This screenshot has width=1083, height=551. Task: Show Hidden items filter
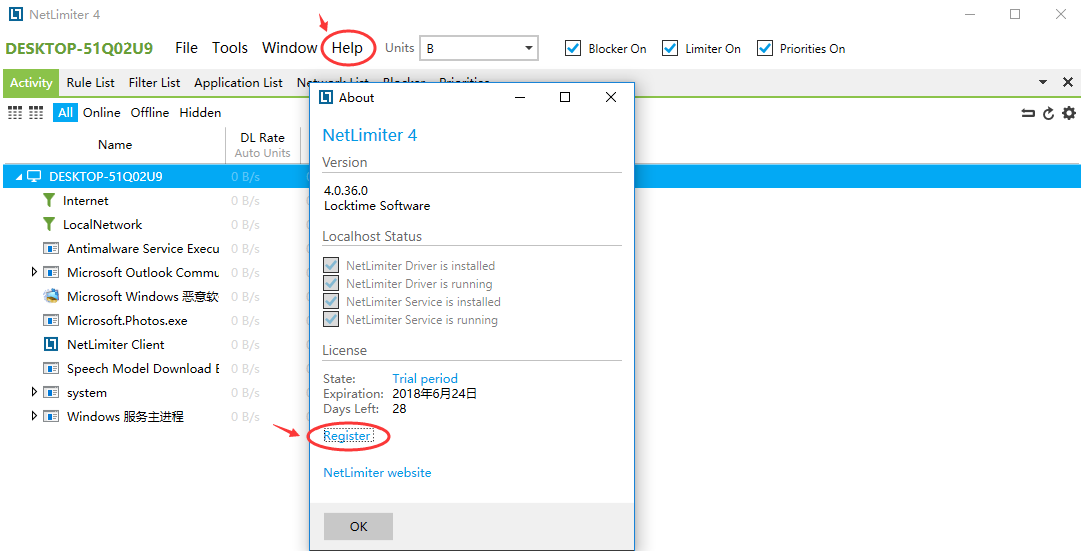point(200,113)
